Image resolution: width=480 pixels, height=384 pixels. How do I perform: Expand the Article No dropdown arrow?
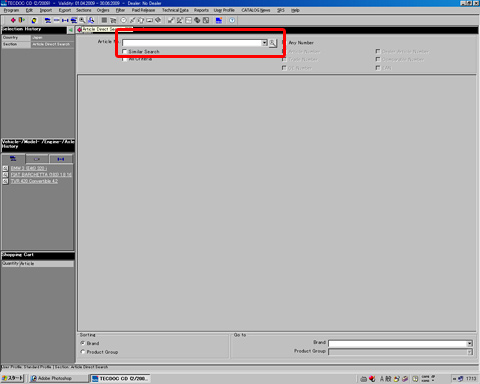tap(264, 43)
